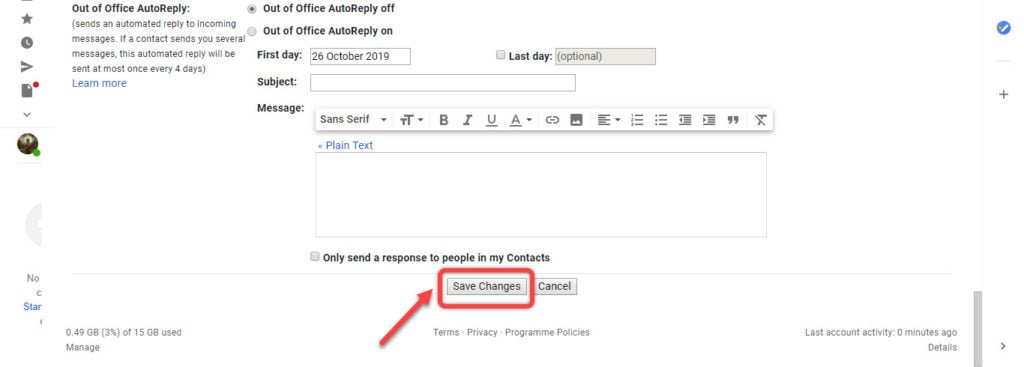This screenshot has height=367, width=1024.
Task: Insert a link with the link icon
Action: 552,120
